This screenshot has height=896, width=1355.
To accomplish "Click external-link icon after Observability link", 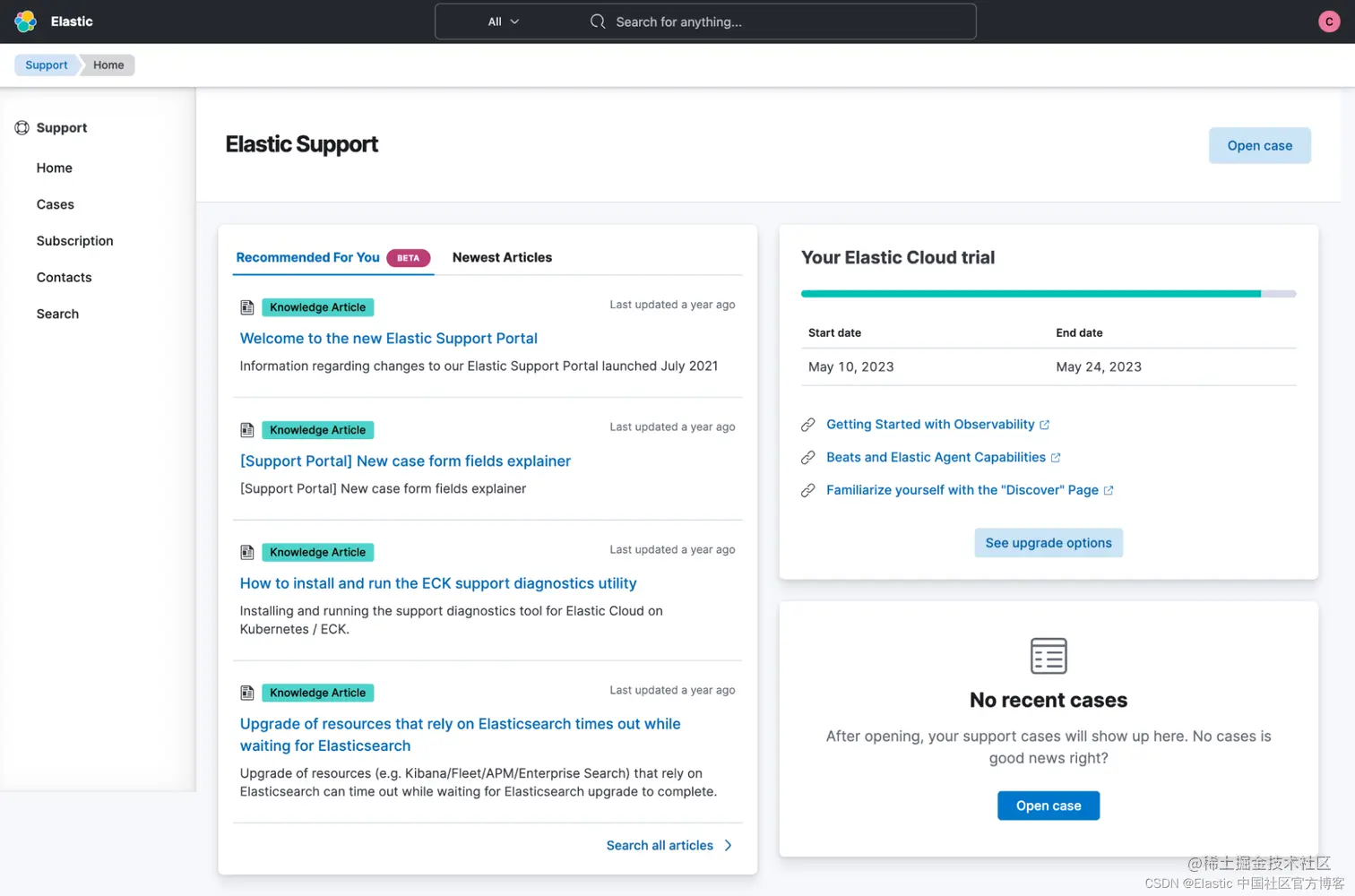I will [x=1044, y=425].
